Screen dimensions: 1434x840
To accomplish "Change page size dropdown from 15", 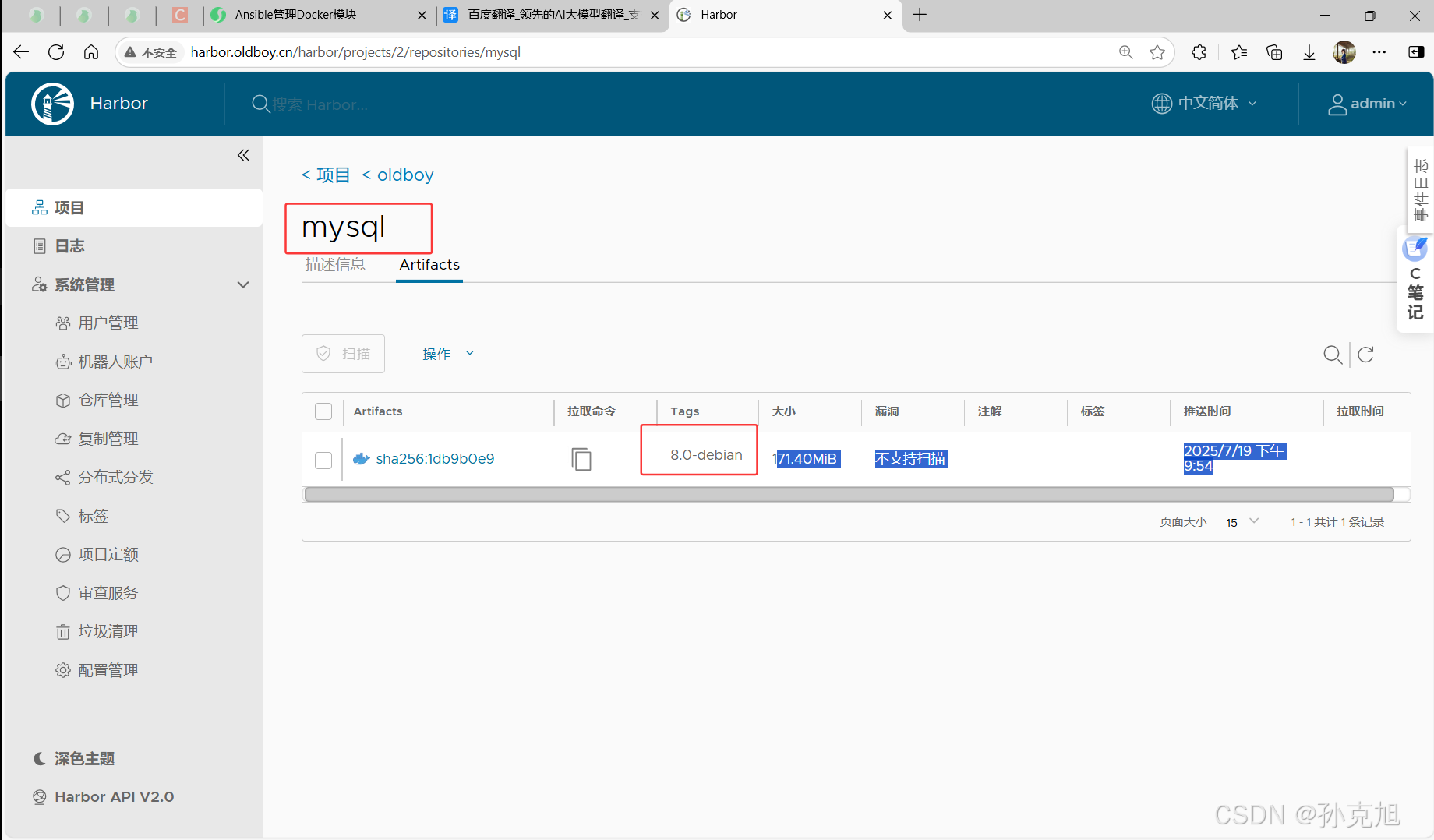I will [1242, 522].
